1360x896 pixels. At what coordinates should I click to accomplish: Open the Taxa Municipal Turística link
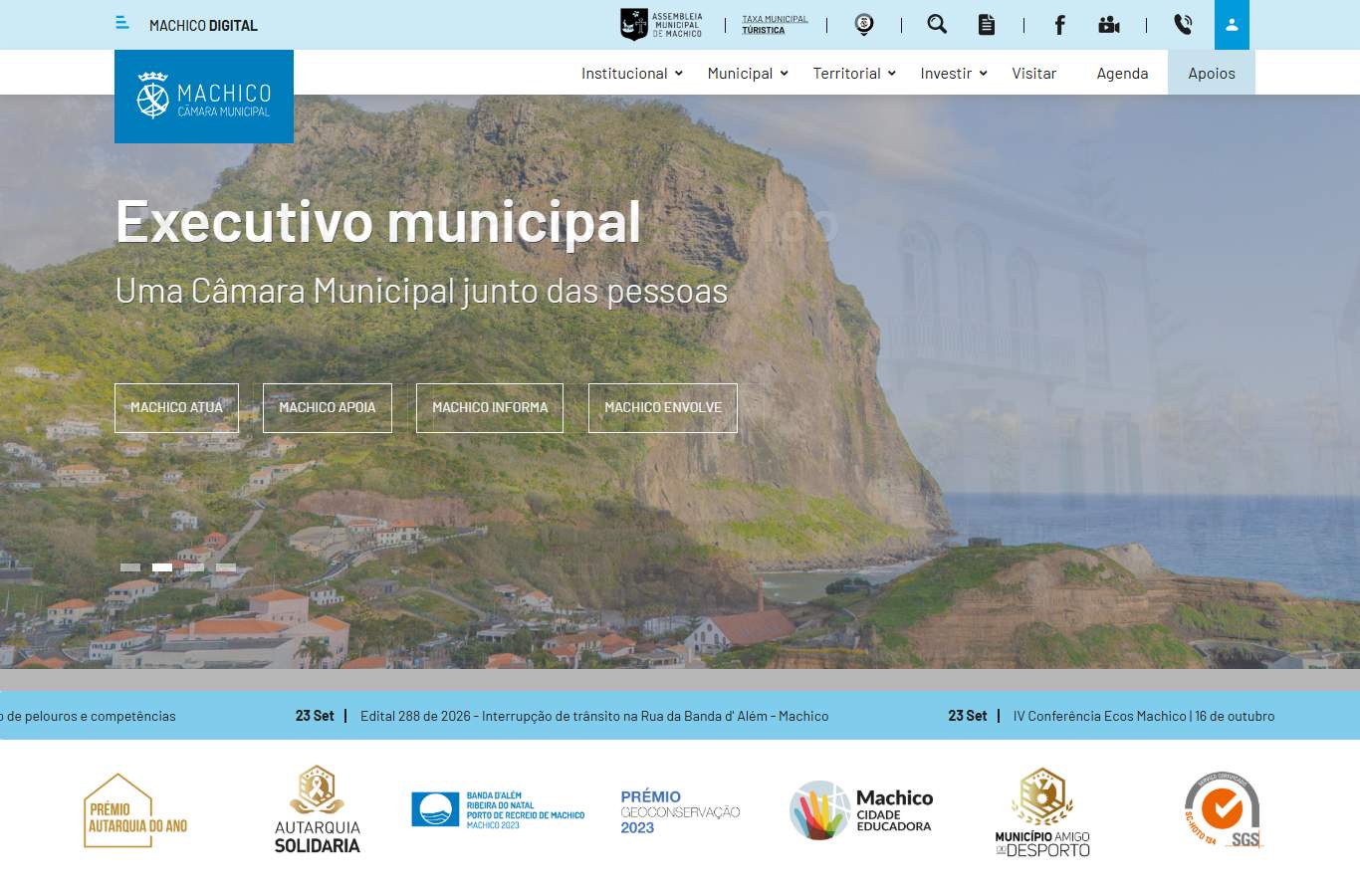(x=775, y=25)
